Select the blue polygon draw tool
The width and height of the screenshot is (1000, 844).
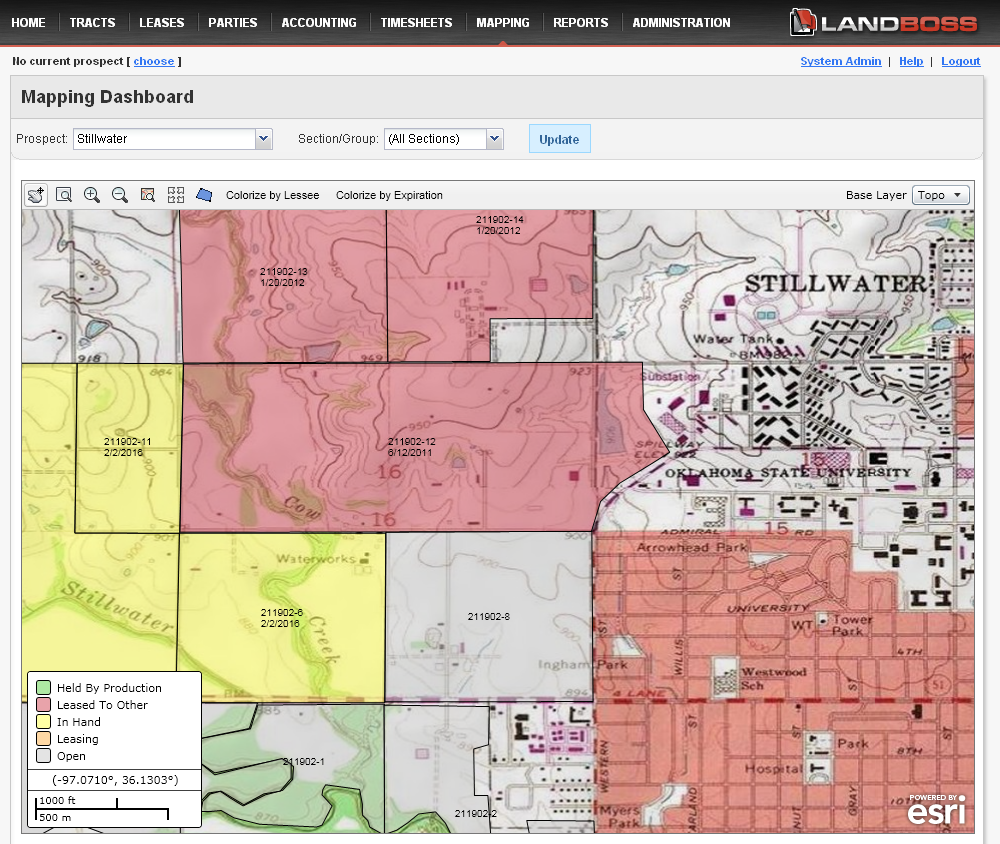[204, 195]
